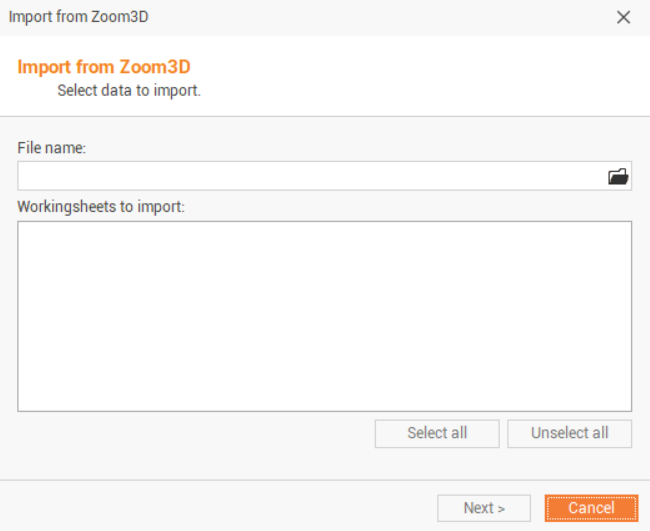Screen dimensions: 650x531
Task: Click the 'Workingsheets to import:' label
Action: (x=101, y=207)
